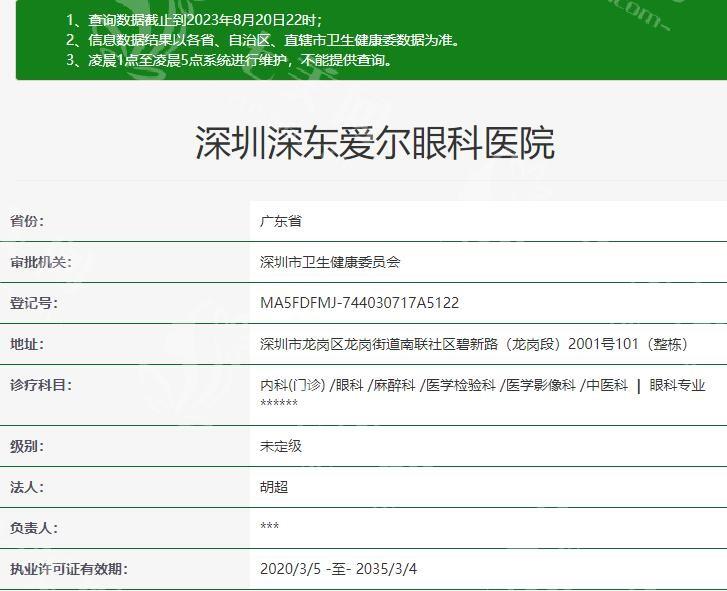Select the notice line about 2023年8月20日22时

point(194,20)
